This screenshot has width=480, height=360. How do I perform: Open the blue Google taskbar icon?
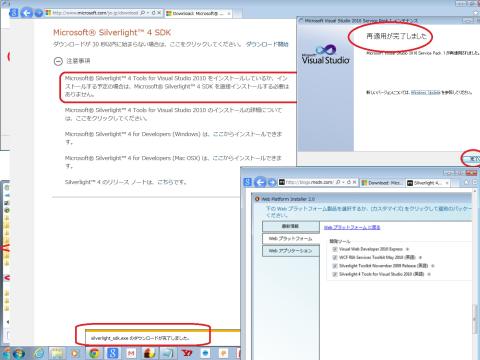click(x=113, y=353)
